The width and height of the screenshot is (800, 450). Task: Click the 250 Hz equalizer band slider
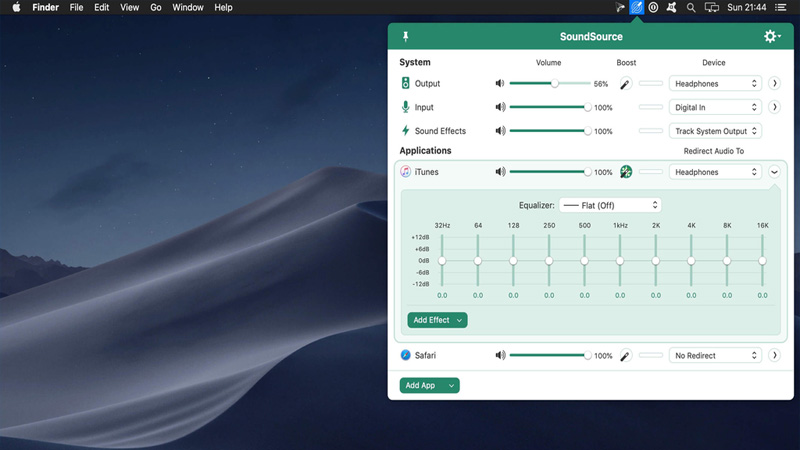tap(549, 261)
